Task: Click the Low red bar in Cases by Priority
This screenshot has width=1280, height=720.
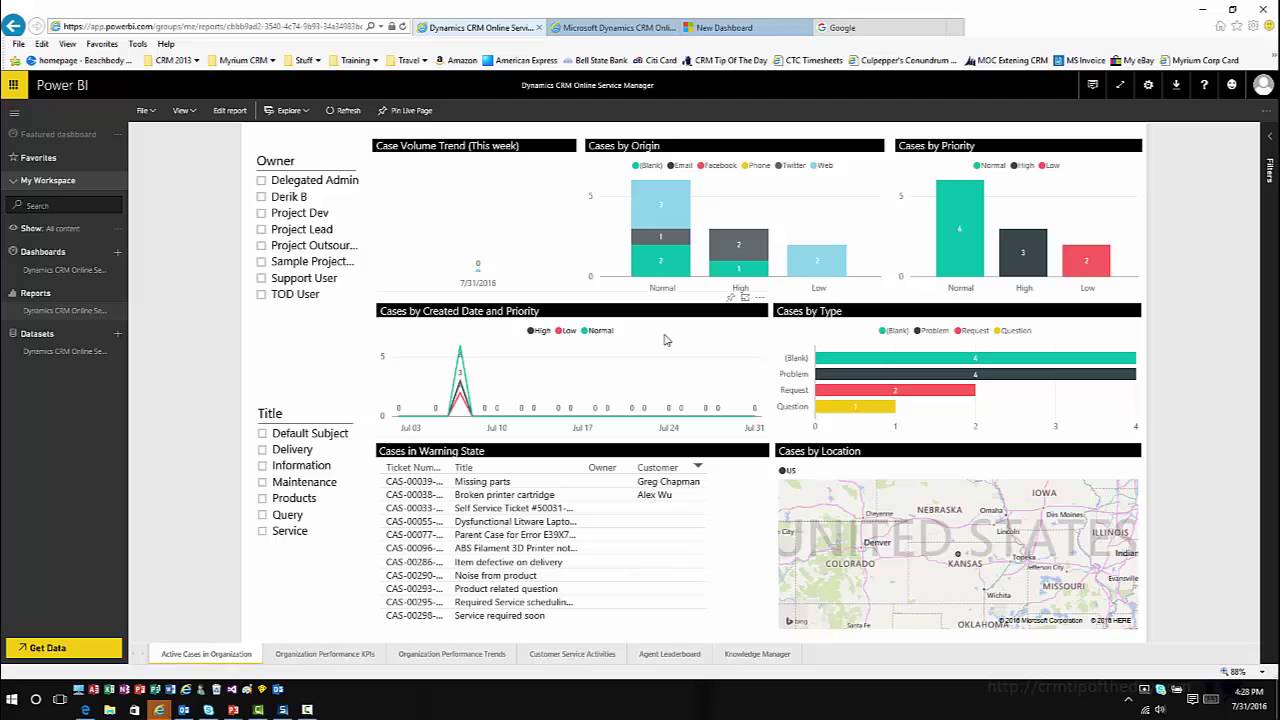Action: (x=1086, y=261)
